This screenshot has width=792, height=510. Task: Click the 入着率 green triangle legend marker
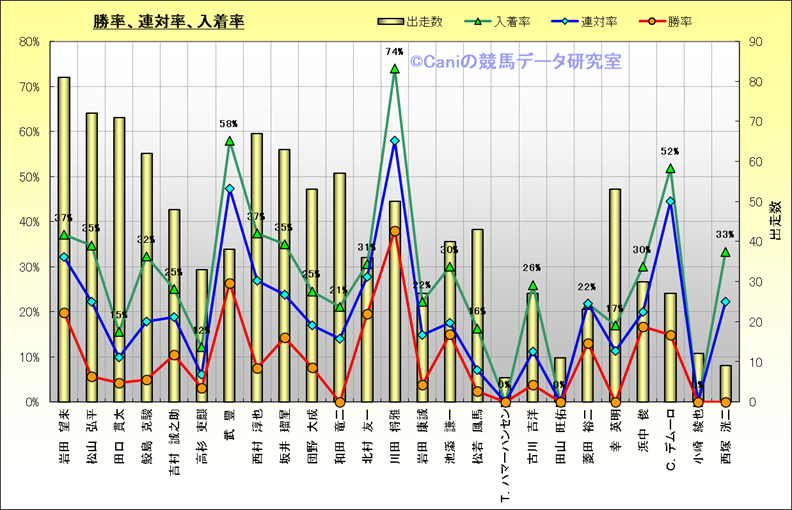pos(471,20)
